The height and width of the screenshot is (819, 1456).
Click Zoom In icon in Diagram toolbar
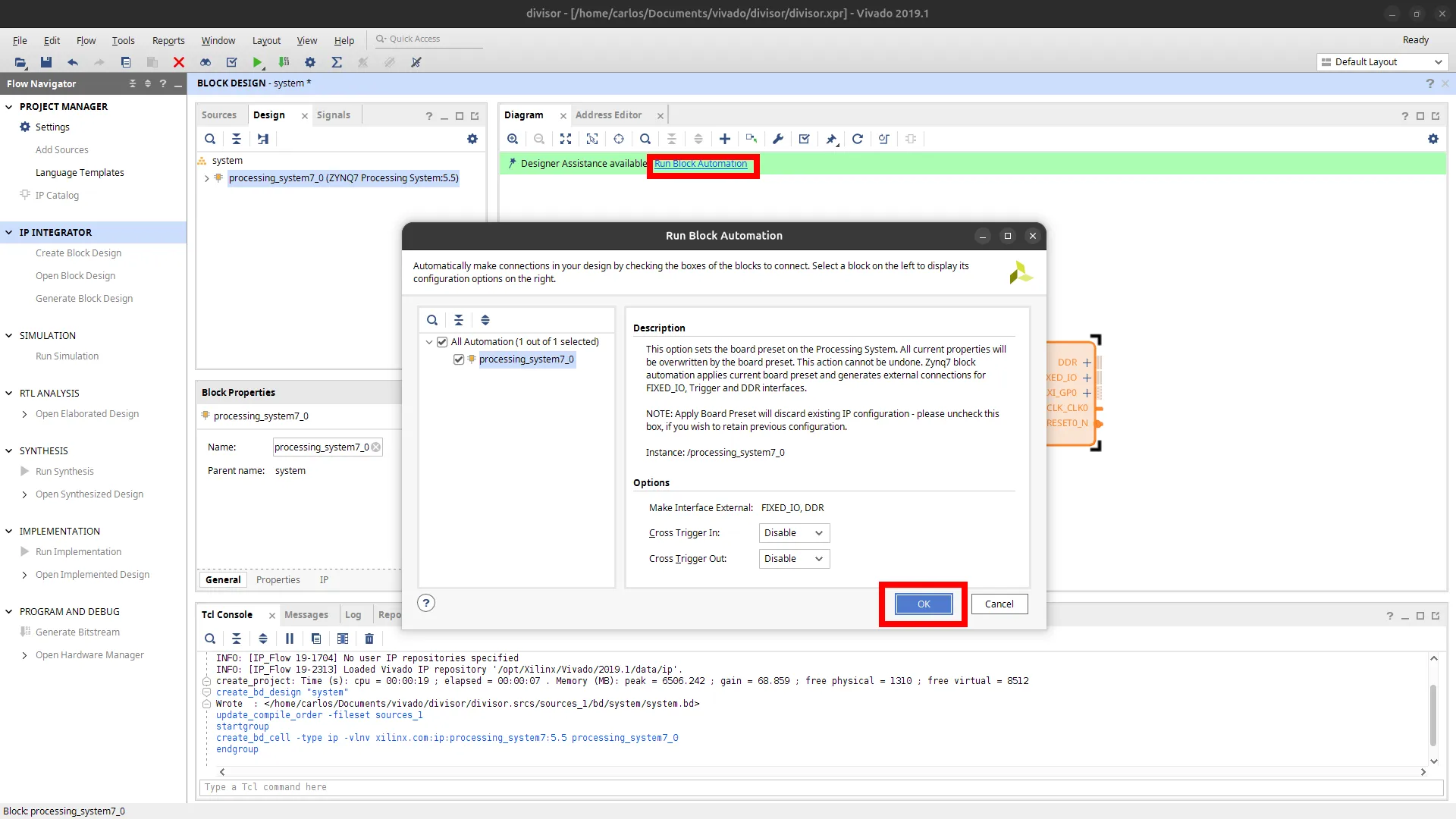[513, 139]
